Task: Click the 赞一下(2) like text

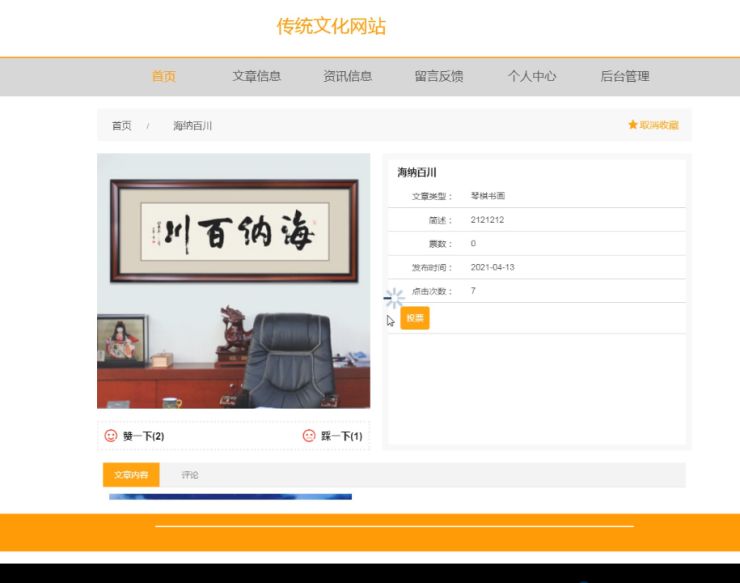Action: [x=143, y=436]
